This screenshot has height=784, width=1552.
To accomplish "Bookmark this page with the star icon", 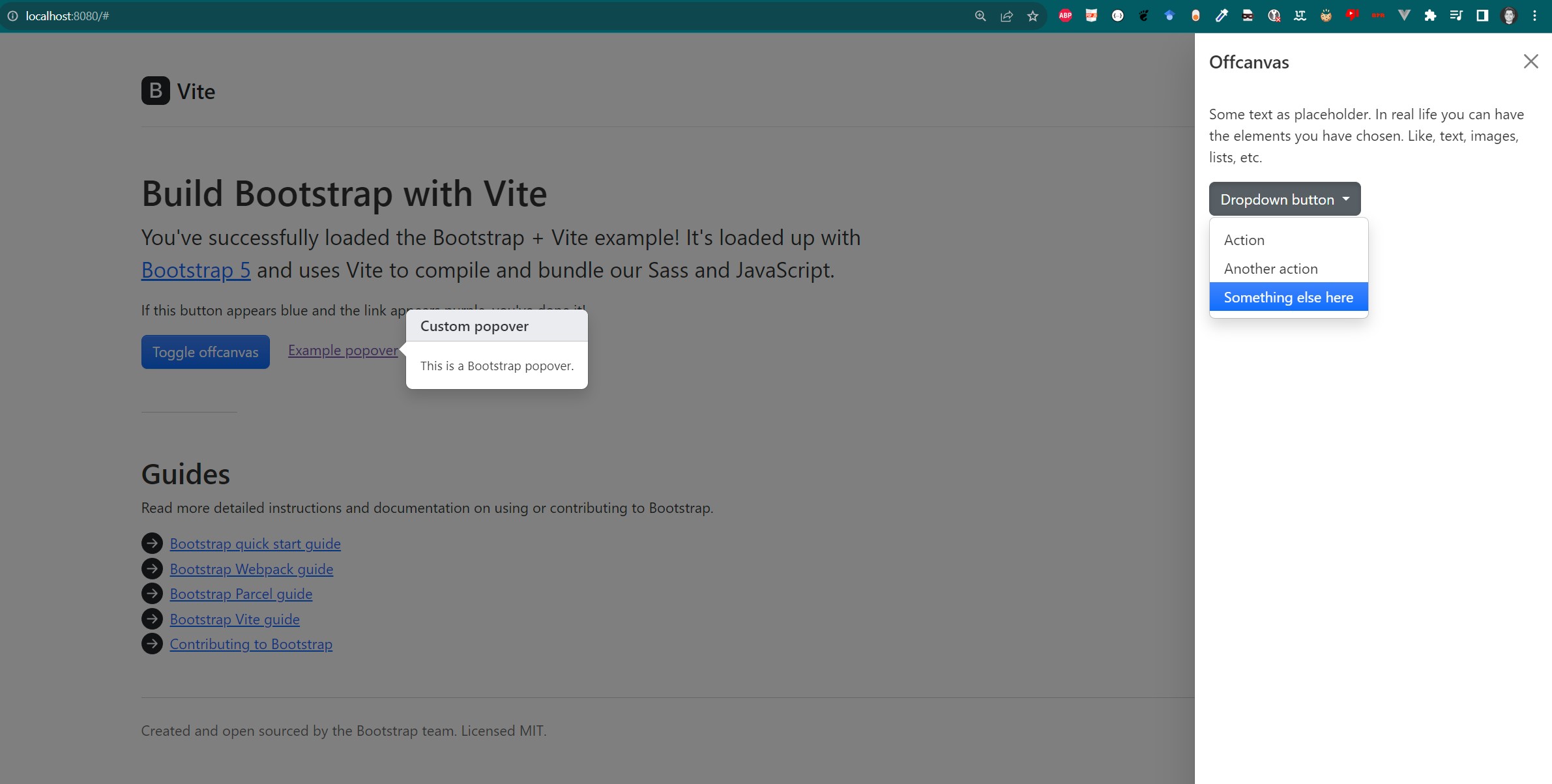I will (1032, 16).
